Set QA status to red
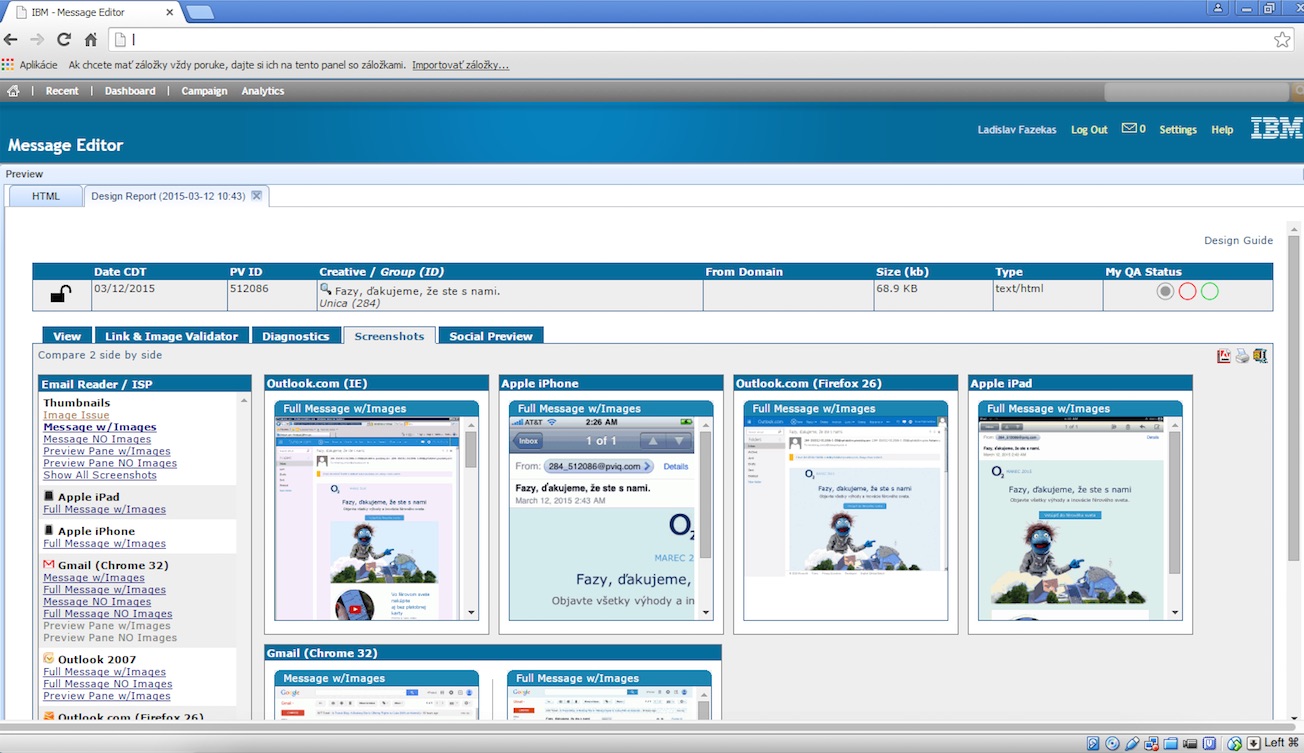 click(x=1187, y=292)
